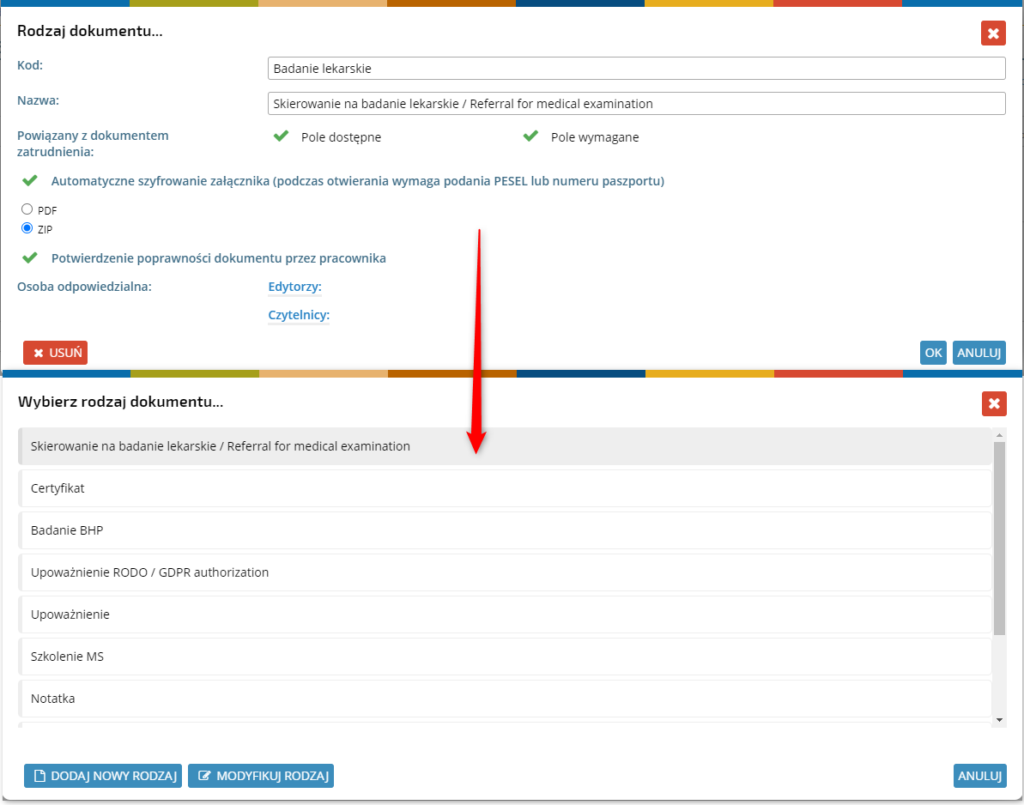
Task: Toggle the Pole wymagane checkmark
Action: 530,136
